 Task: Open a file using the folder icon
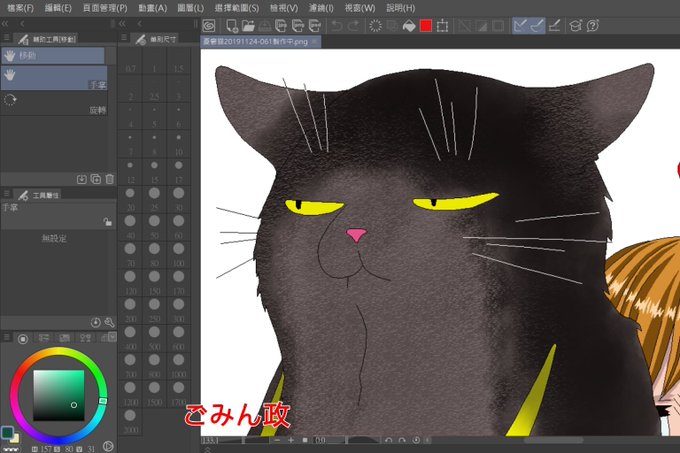[248, 26]
